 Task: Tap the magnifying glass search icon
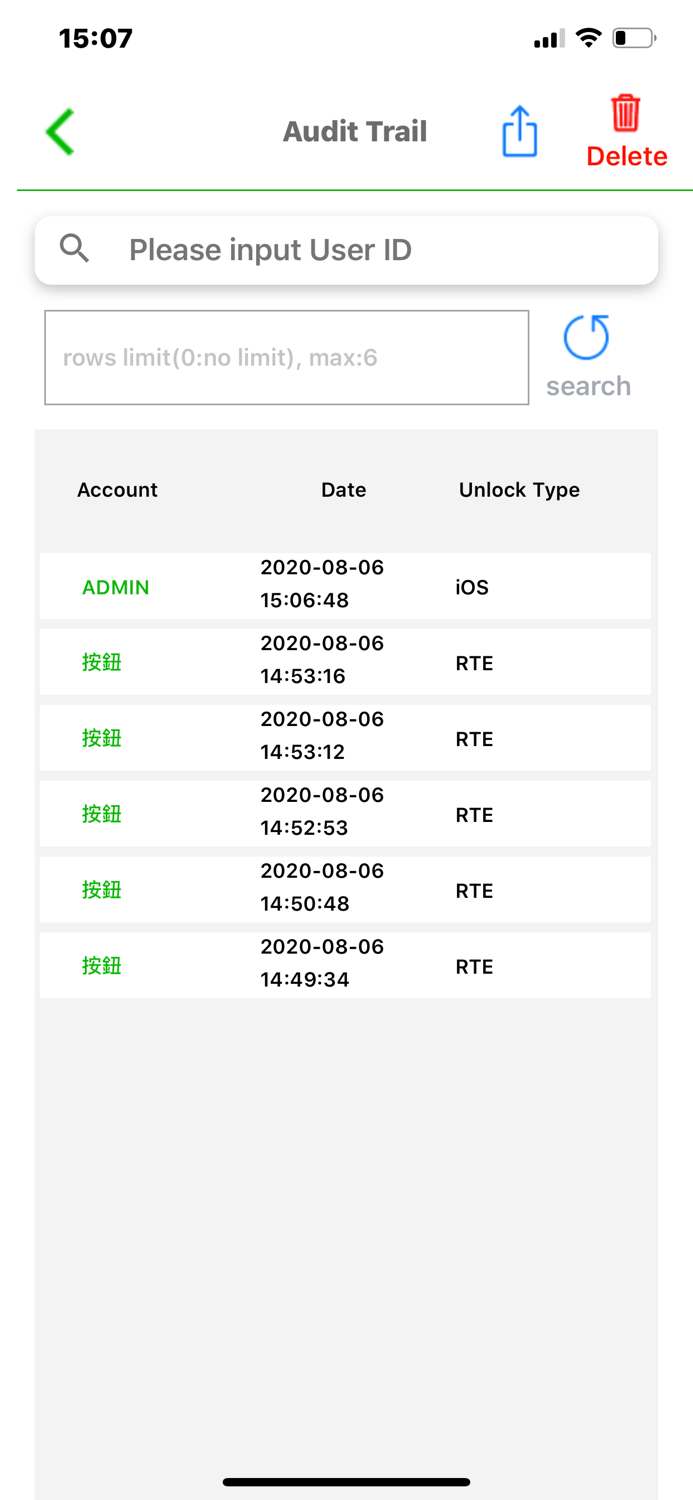(x=75, y=248)
